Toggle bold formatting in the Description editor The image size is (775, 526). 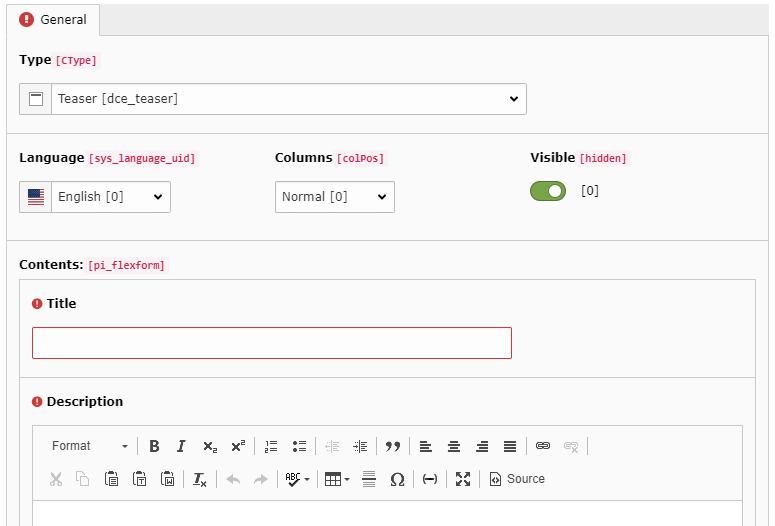[x=154, y=446]
